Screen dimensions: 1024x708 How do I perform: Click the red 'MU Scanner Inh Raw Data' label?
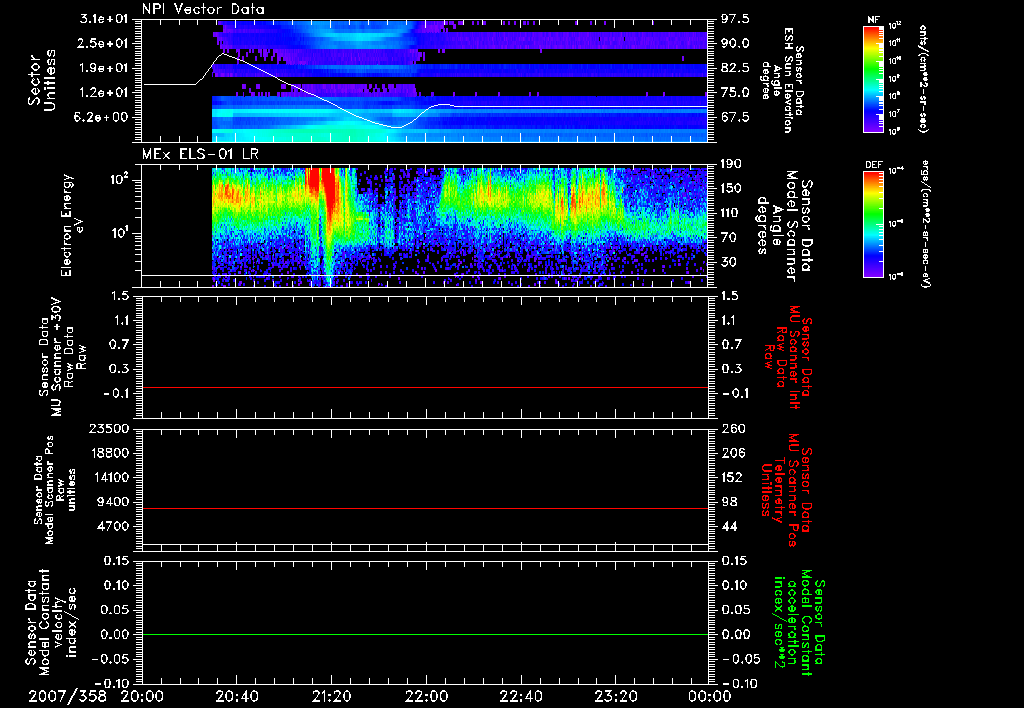pyautogui.click(x=787, y=357)
